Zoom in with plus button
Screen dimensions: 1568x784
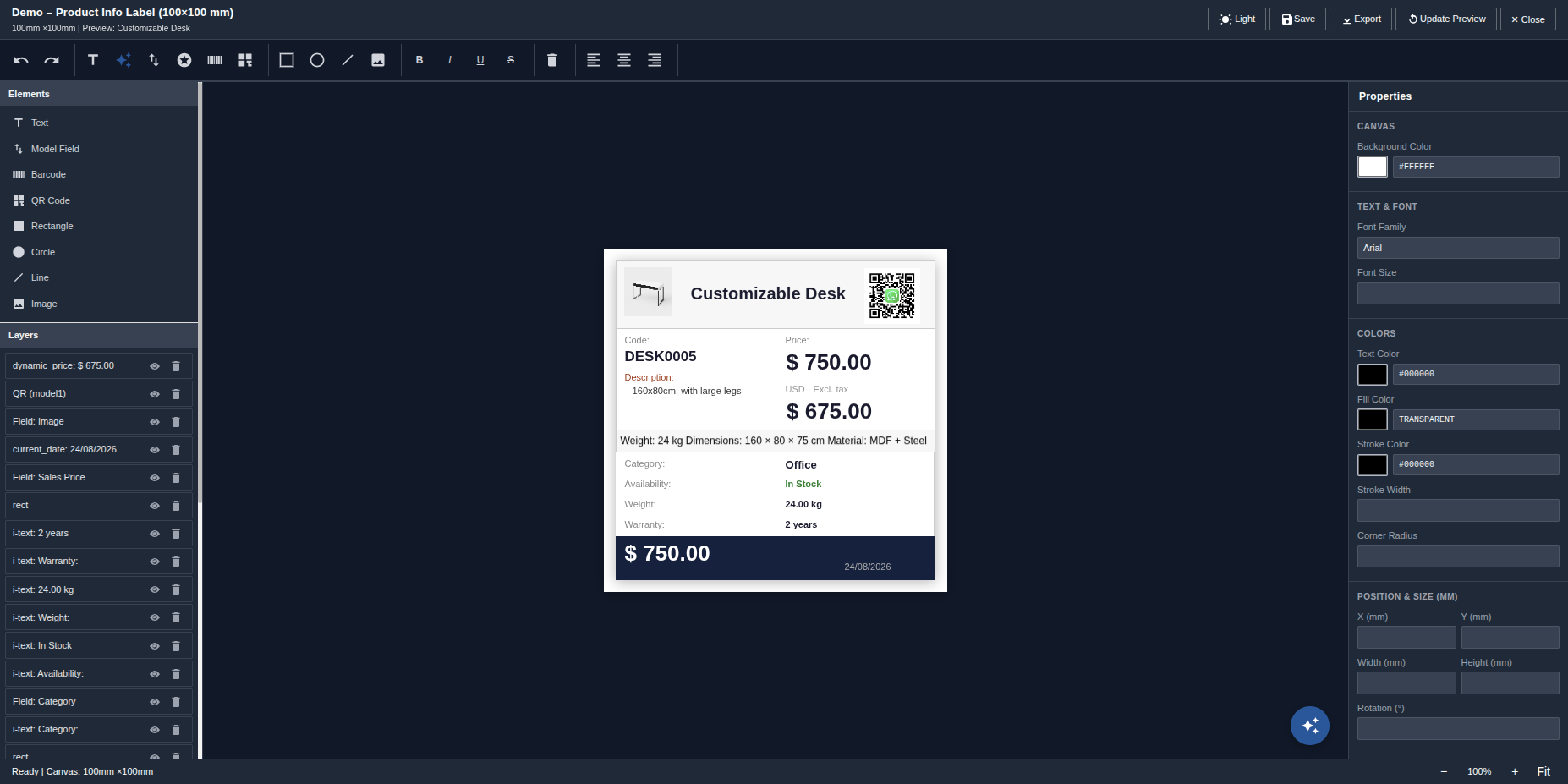coord(1515,771)
